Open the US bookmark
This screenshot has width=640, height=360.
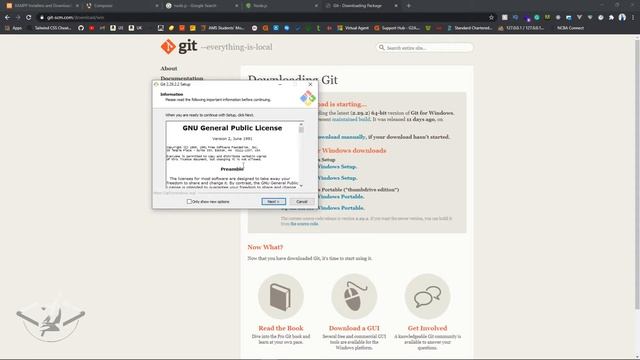117,28
